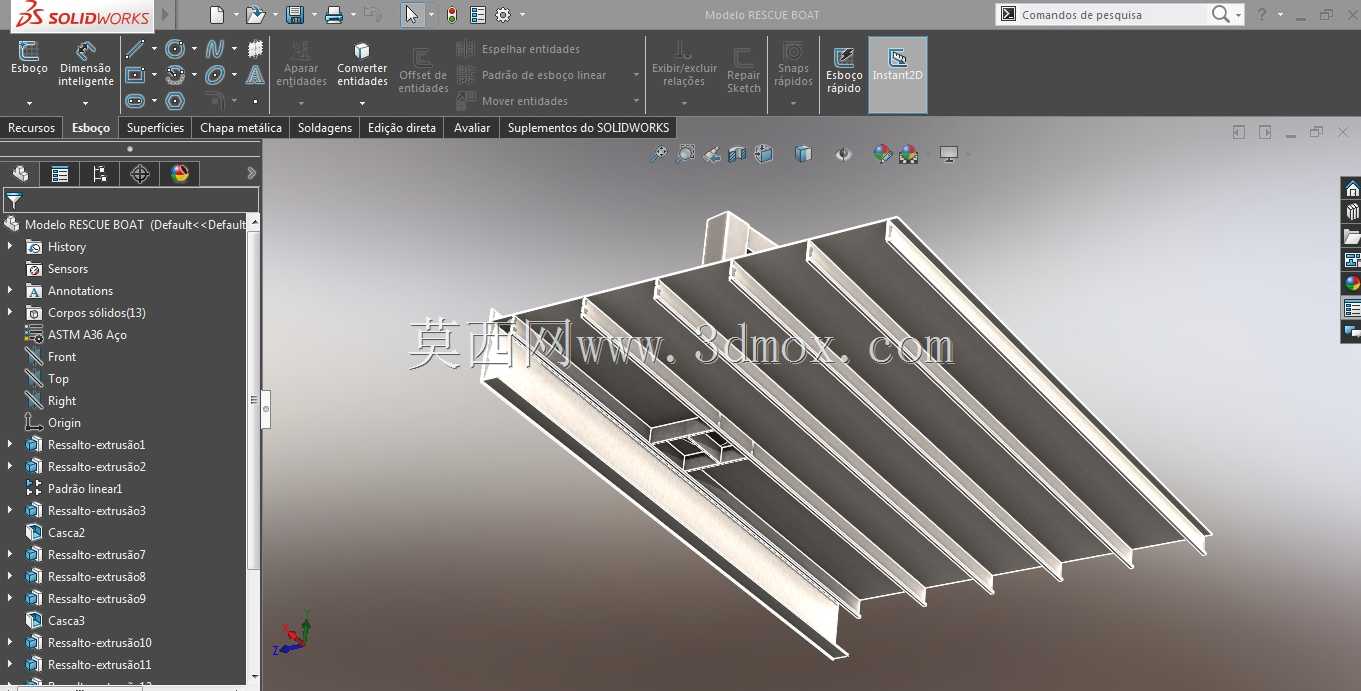Viewport: 1361px width, 691px height.
Task: Click Zoom to Fit in the view toolbar
Action: pyautogui.click(x=658, y=154)
